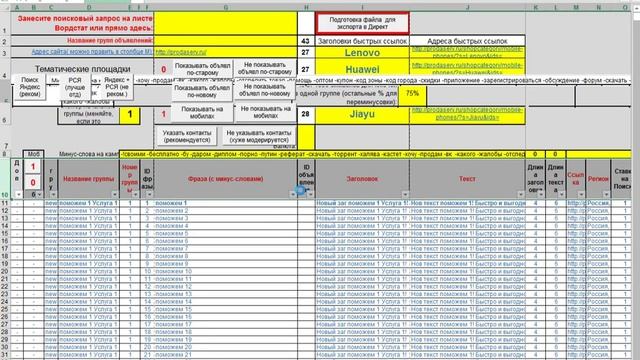Open filter dropdown for 'Номер группы' column
640x360 pixels.
(136, 195)
